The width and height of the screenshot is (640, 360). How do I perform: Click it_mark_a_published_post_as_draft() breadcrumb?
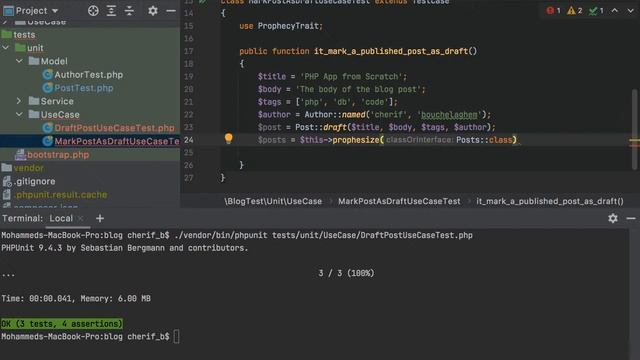point(550,201)
